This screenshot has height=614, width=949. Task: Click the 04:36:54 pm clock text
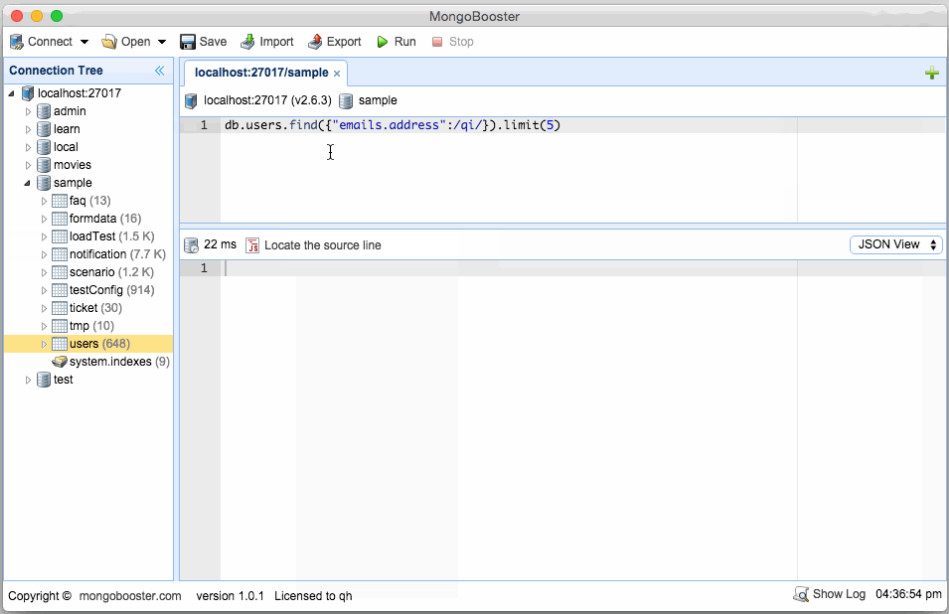coord(908,594)
